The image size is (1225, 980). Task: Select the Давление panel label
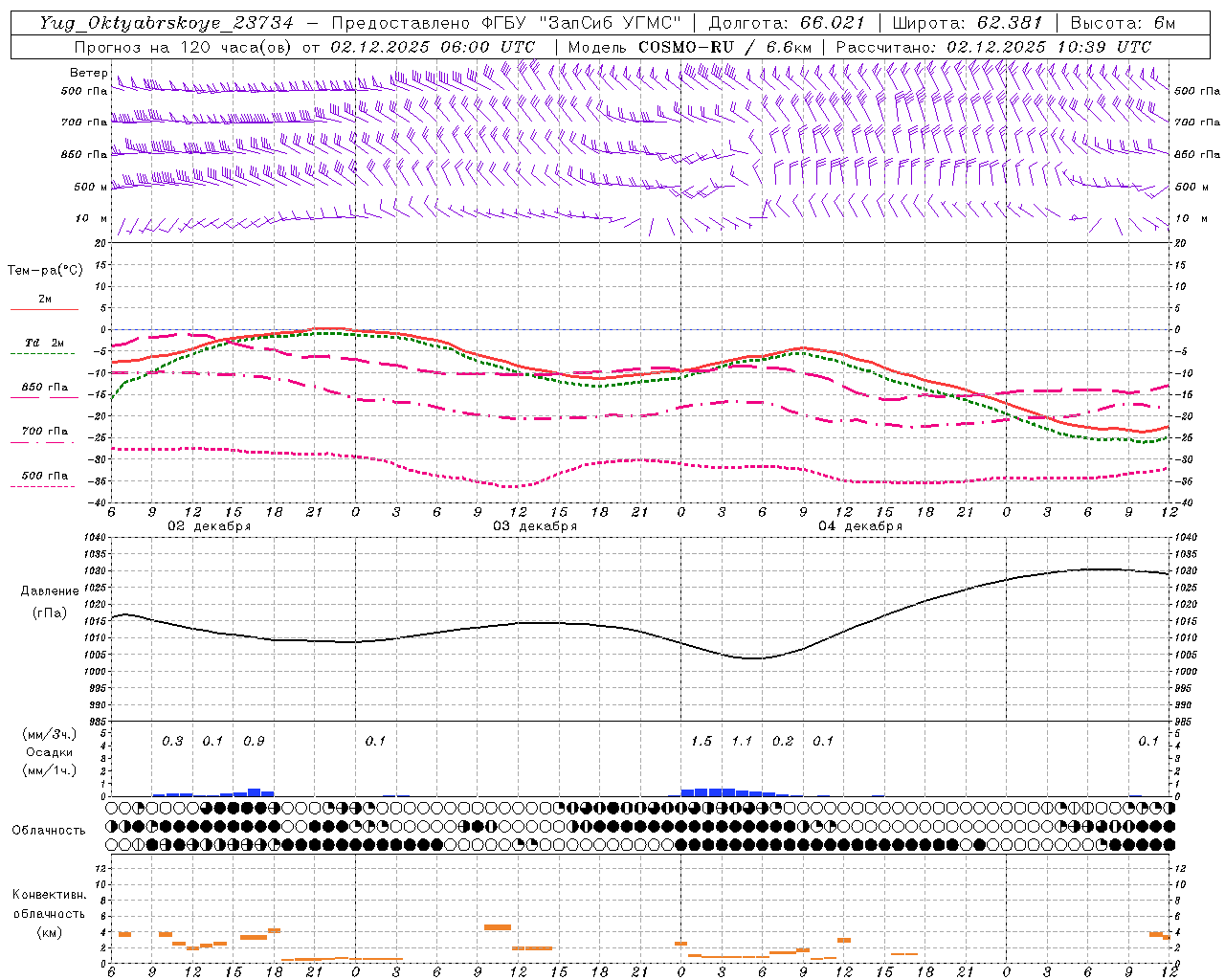point(50,591)
